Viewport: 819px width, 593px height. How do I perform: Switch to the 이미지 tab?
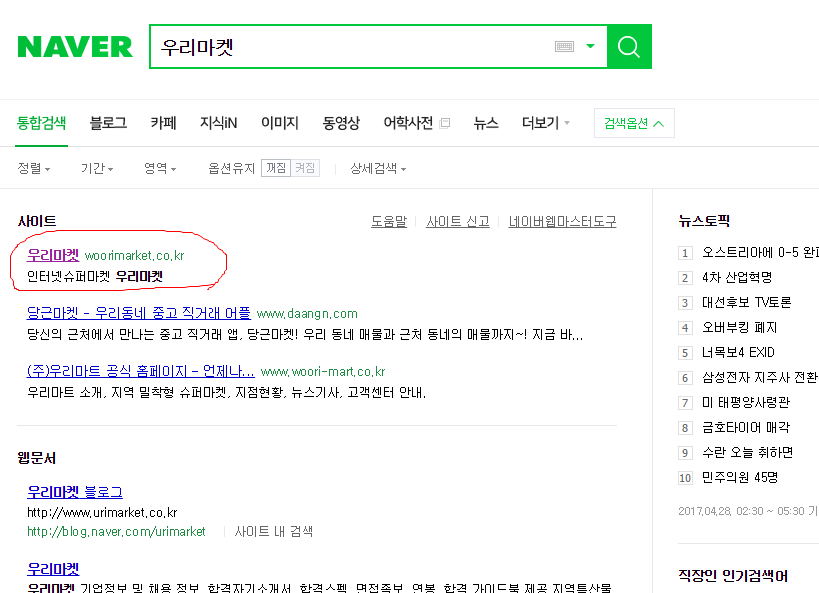tap(280, 123)
